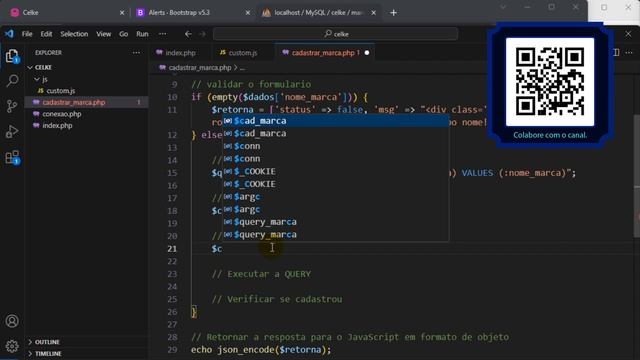640x360 pixels.
Task: Open cadastrar_marca.php in the explorer
Action: pos(86,102)
